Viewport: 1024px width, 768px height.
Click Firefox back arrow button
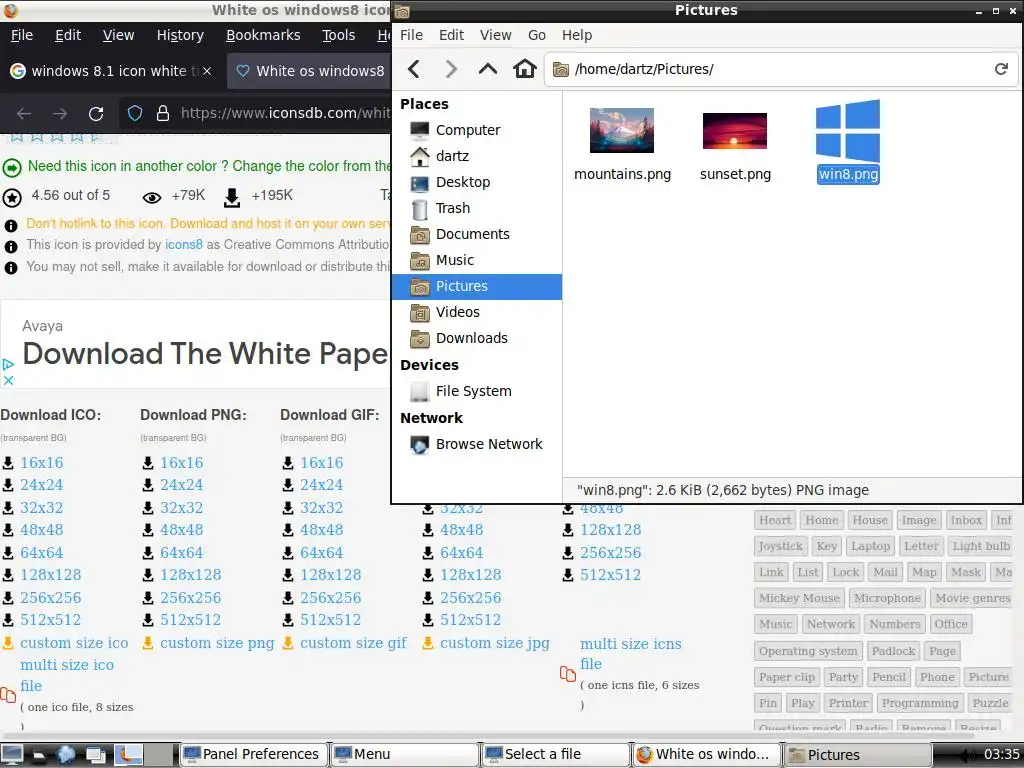pyautogui.click(x=24, y=114)
